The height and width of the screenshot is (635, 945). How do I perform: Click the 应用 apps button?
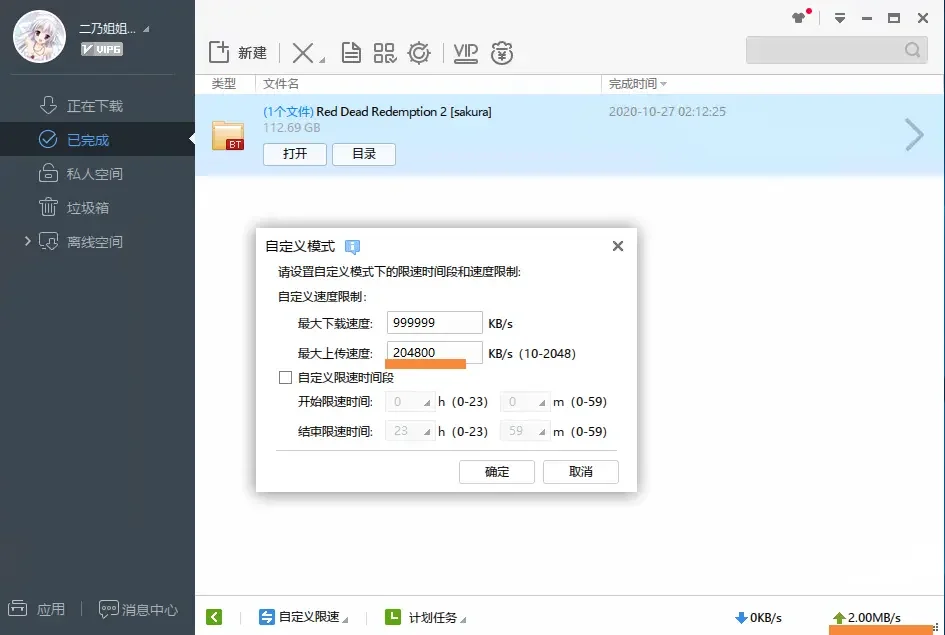[36, 609]
